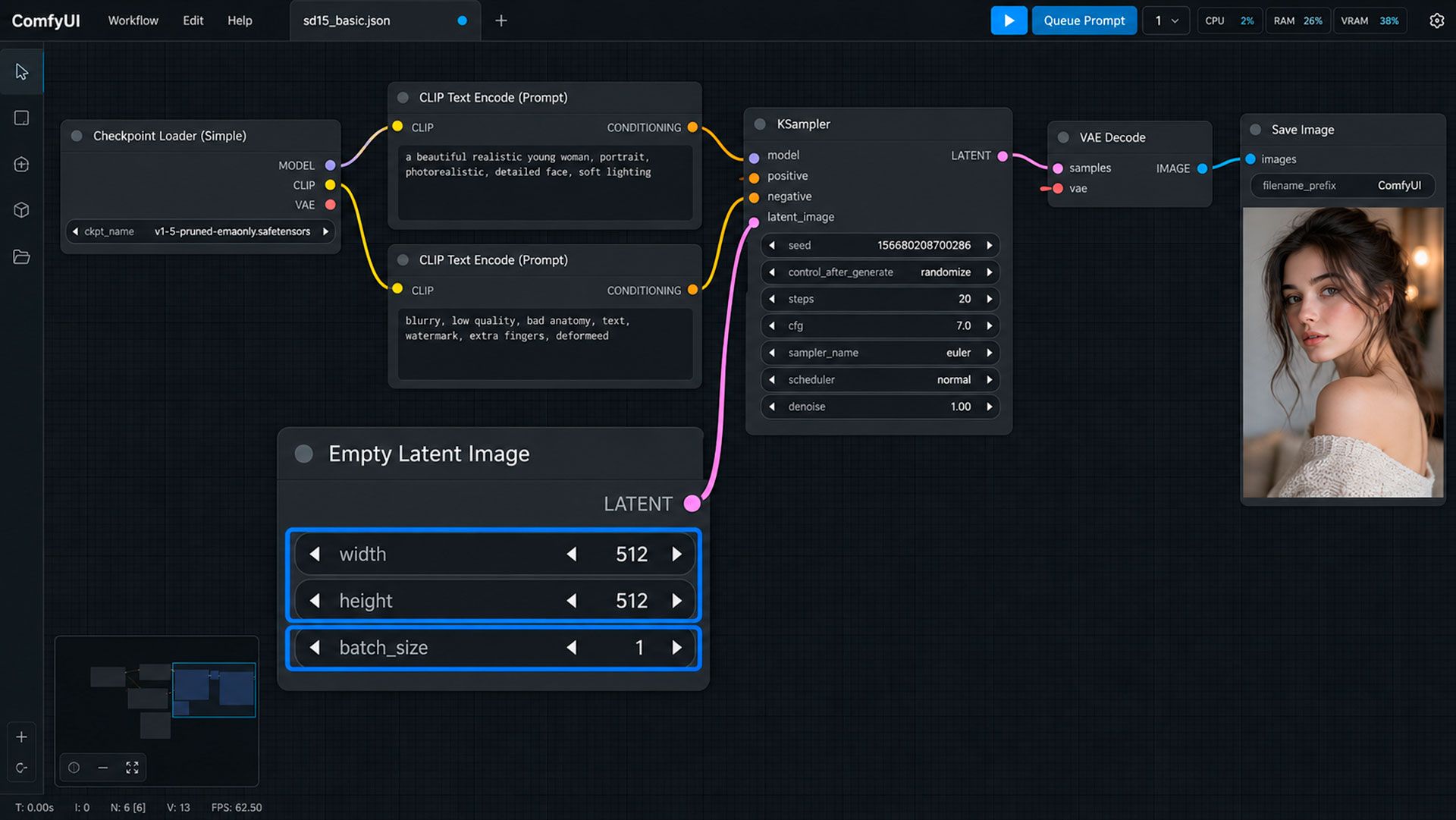
Task: Click unsaved indicator dot on sd15_basic.json tab
Action: (462, 20)
